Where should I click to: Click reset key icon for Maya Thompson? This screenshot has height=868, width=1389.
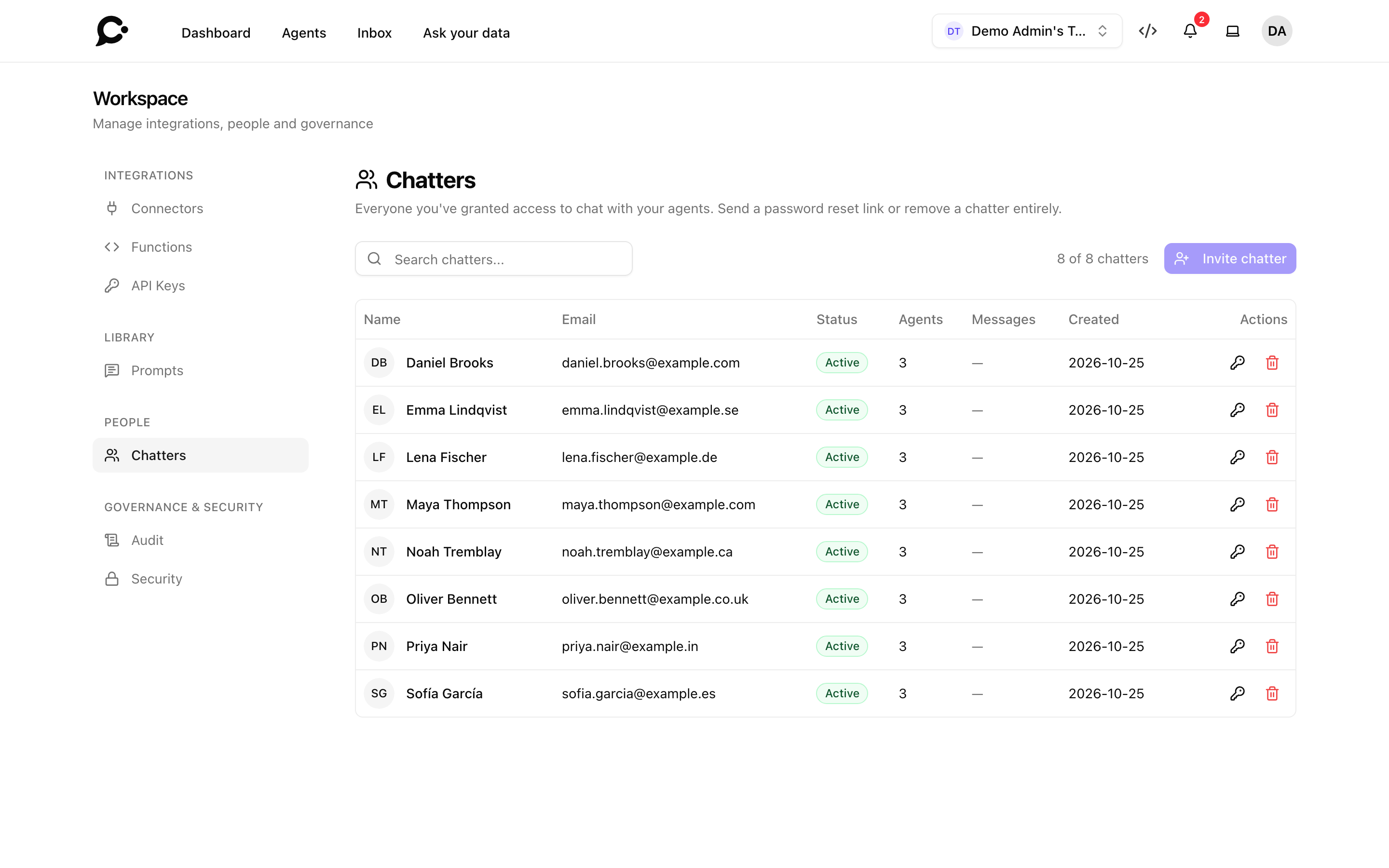coord(1238,504)
